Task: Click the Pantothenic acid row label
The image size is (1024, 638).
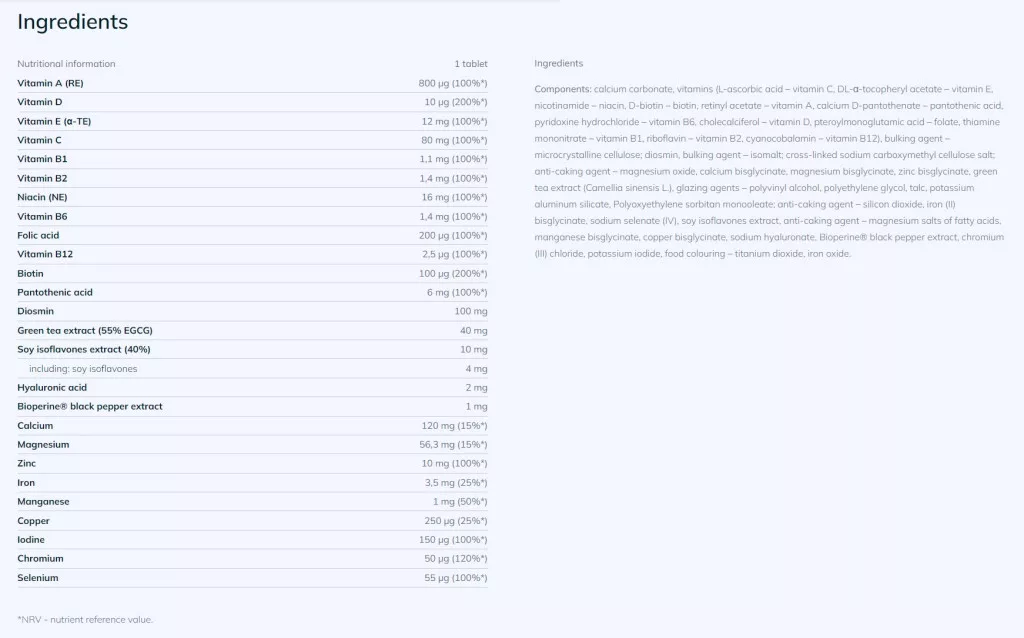Action: [x=55, y=292]
